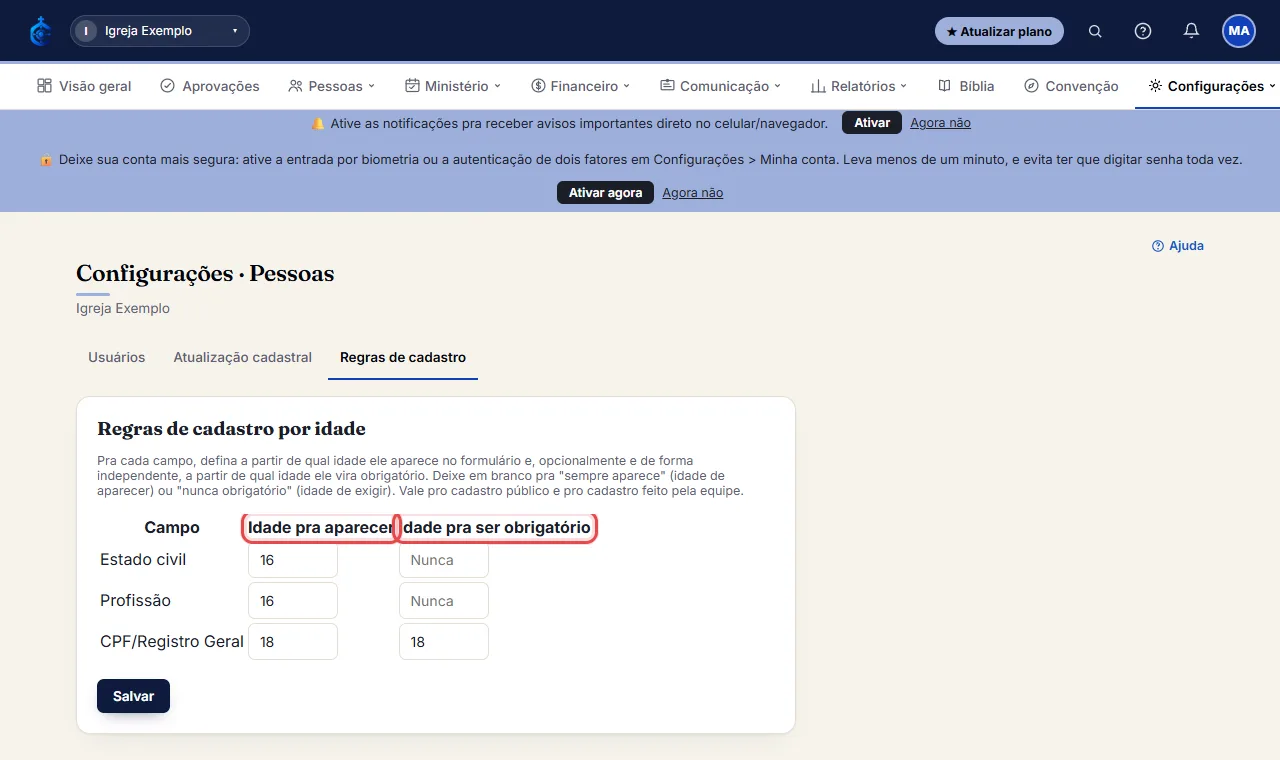
Task: Expand the Financeiro menu
Action: (x=580, y=86)
